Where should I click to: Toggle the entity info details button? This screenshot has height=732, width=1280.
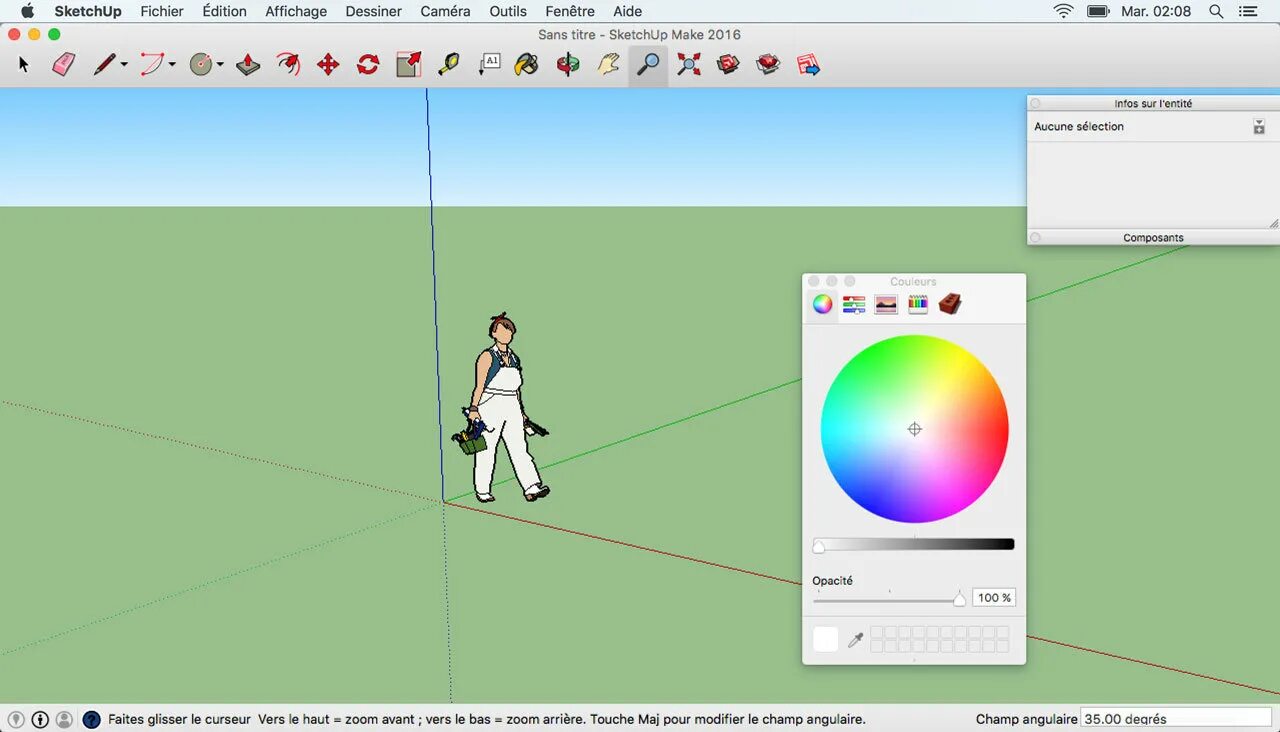point(1259,127)
